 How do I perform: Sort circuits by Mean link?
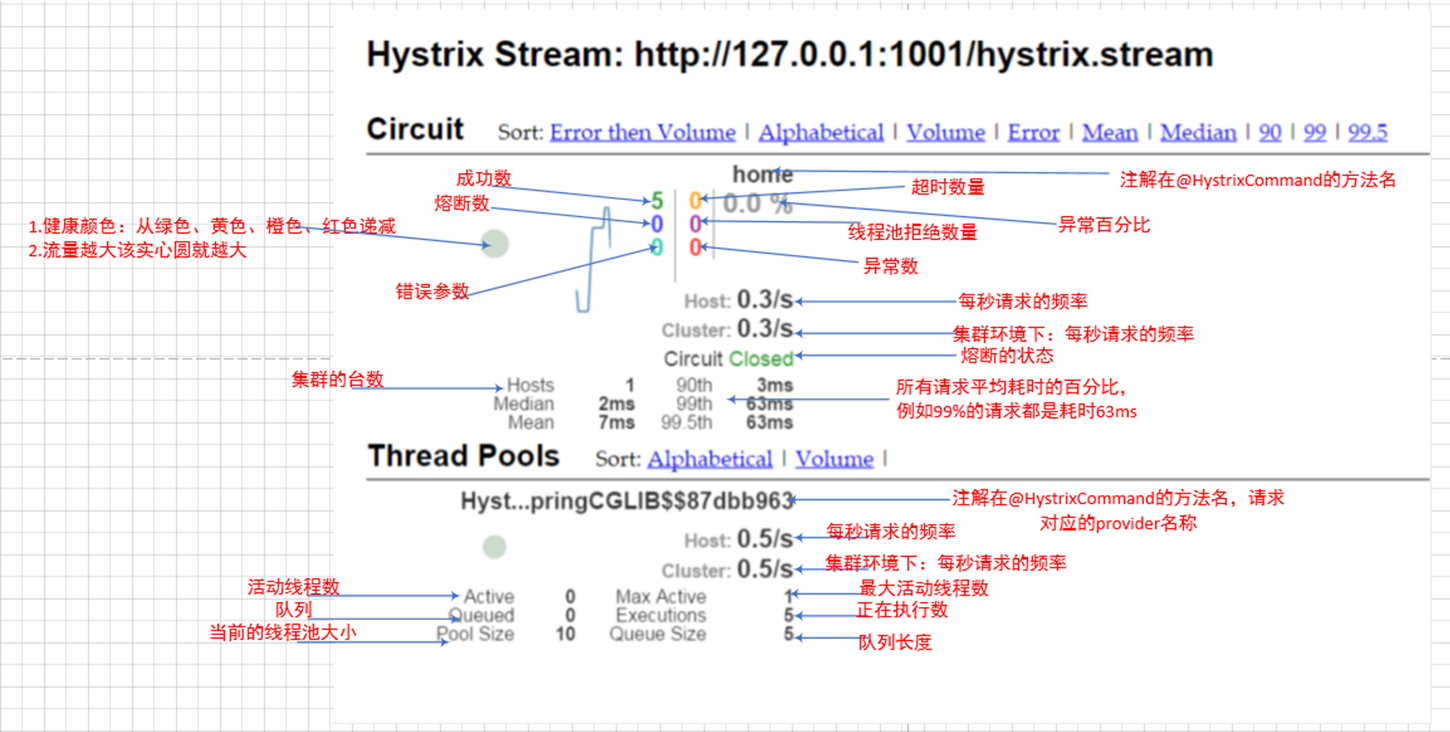(x=1110, y=133)
